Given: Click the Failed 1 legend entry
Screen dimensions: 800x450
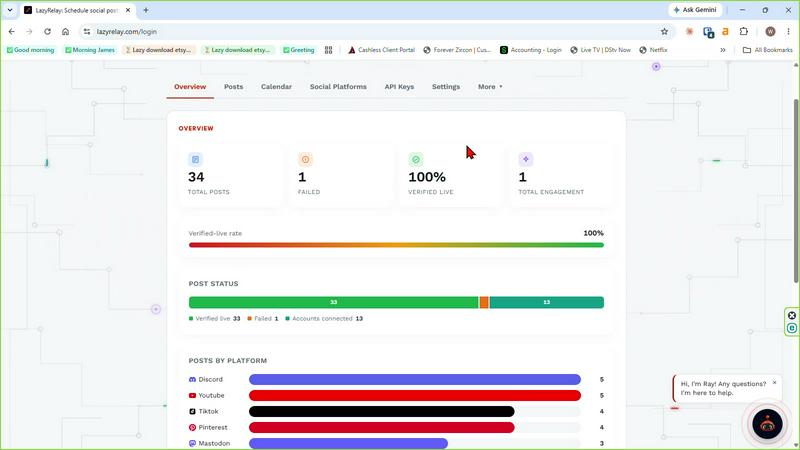Looking at the screenshot, I should (263, 318).
